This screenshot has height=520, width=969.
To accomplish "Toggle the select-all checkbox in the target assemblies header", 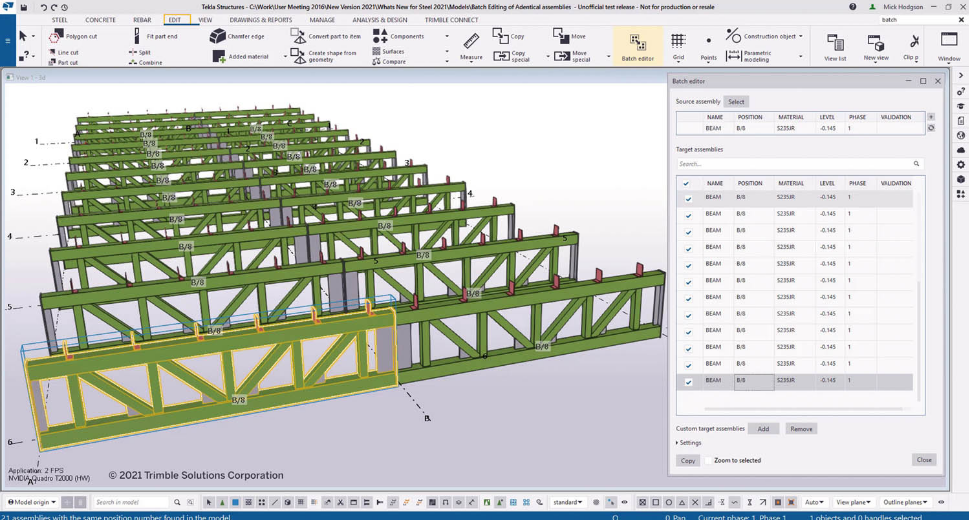I will 686,184.
